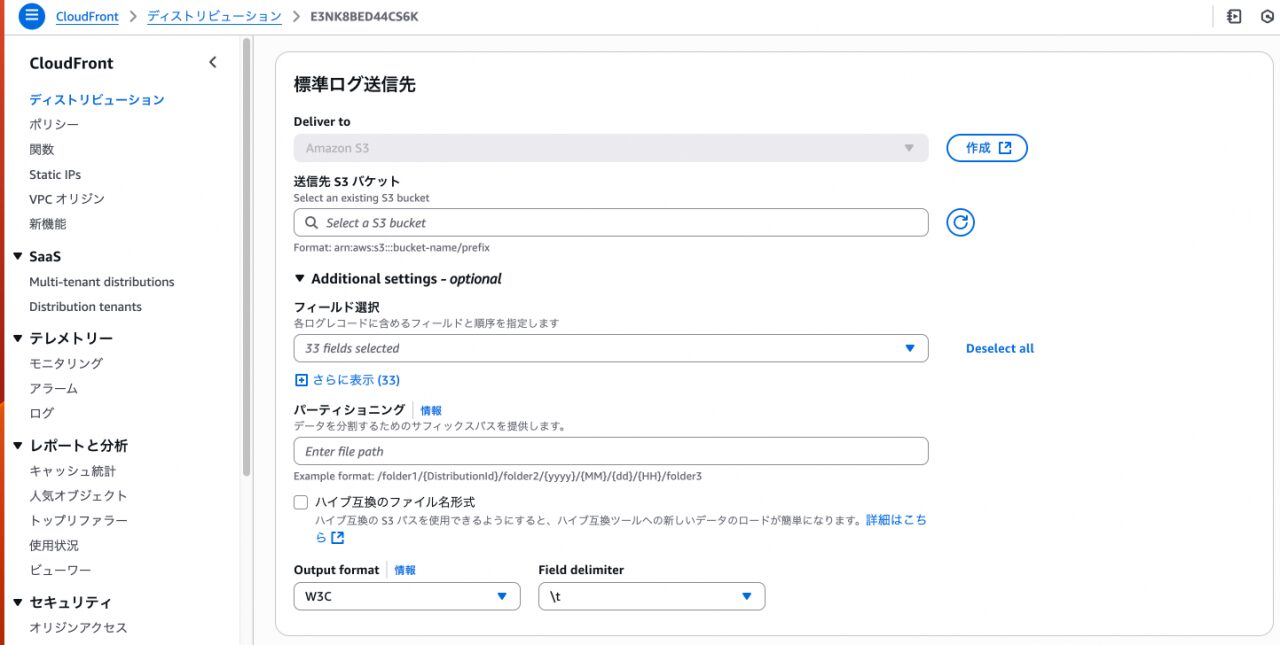
Task: Collapse the テレメトリー sidebar section
Action: pos(18,338)
